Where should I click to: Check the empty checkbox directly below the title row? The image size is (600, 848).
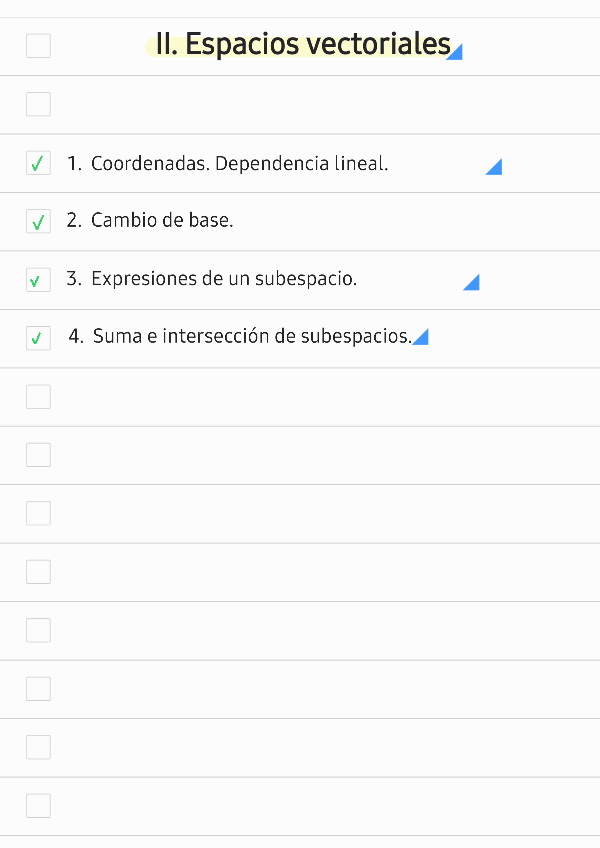38,104
